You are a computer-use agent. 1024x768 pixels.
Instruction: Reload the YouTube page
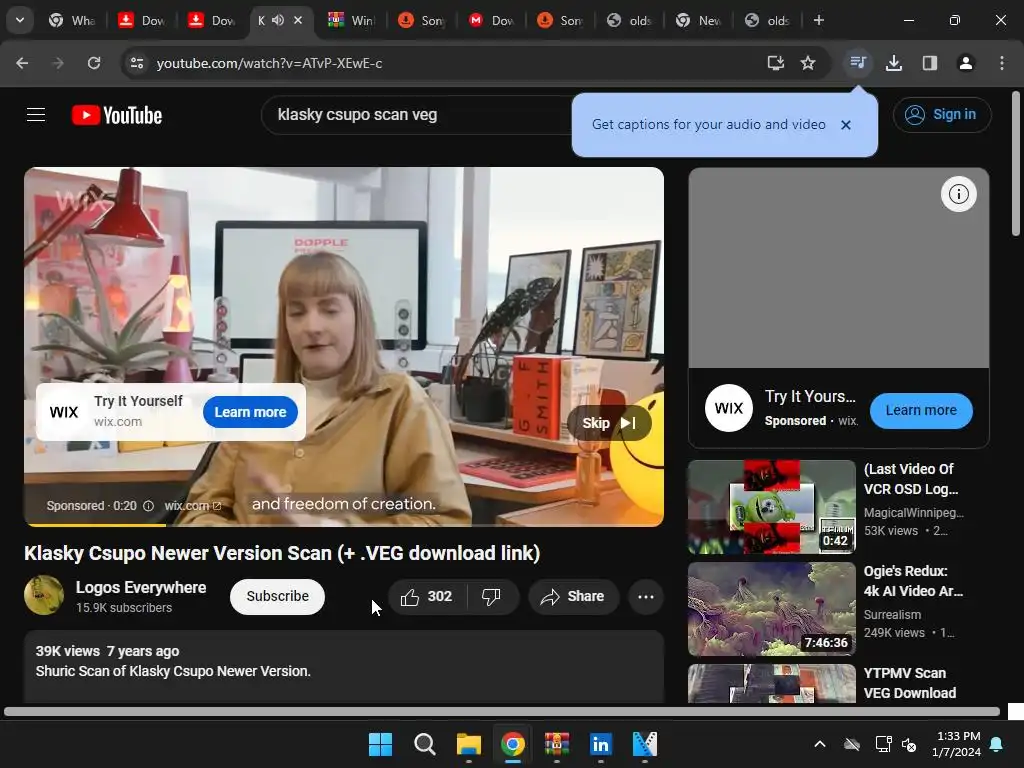point(94,63)
